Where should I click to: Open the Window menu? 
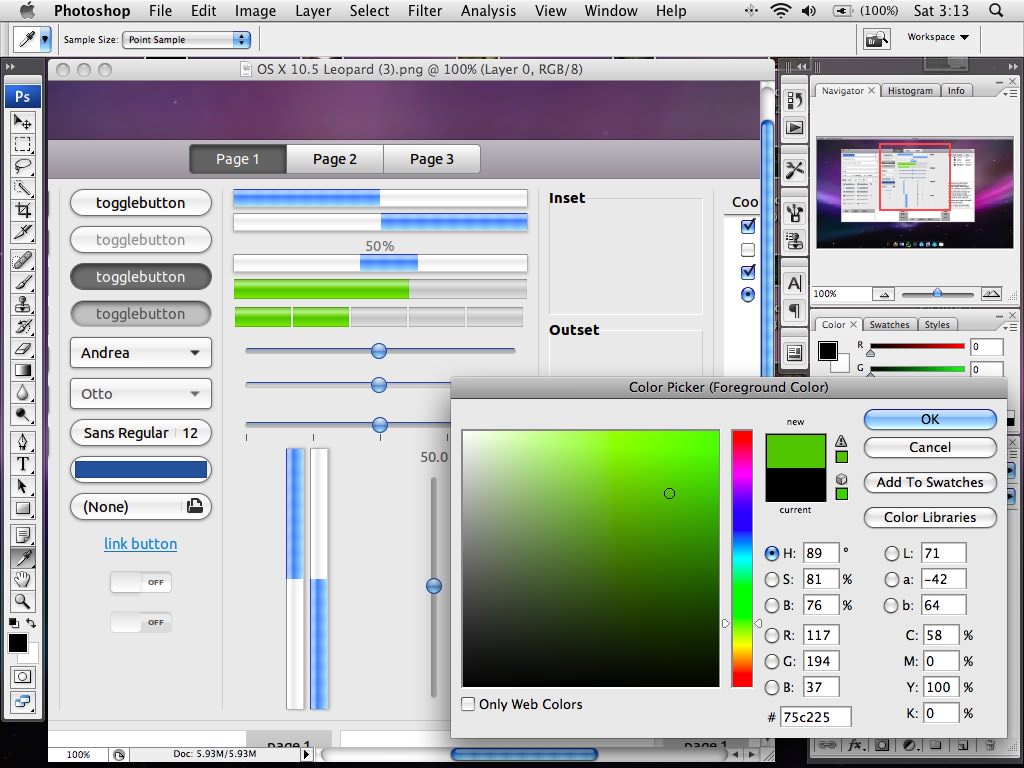click(611, 10)
